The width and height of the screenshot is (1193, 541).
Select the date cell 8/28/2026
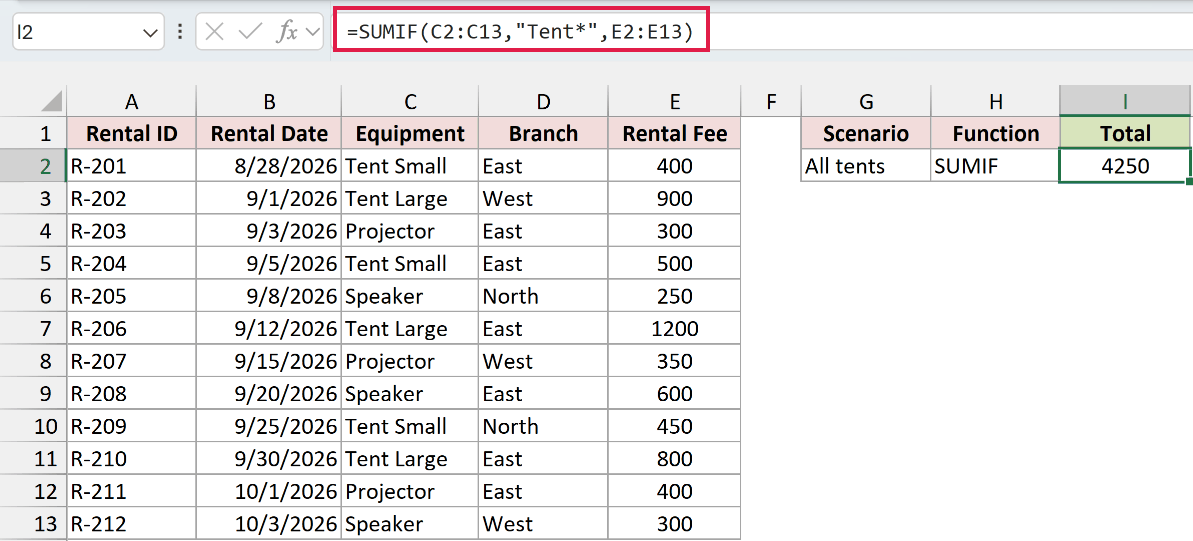click(x=269, y=166)
